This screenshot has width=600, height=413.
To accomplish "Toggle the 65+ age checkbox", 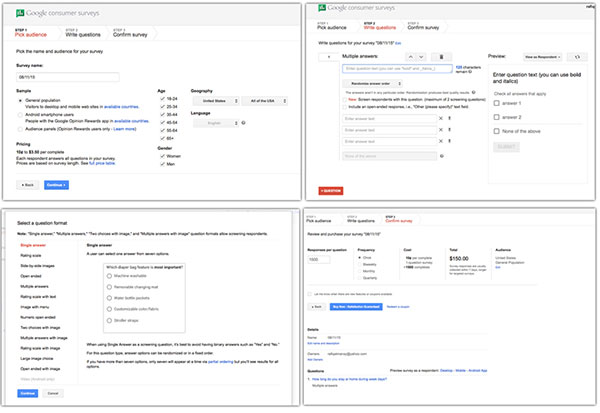I will pos(162,138).
